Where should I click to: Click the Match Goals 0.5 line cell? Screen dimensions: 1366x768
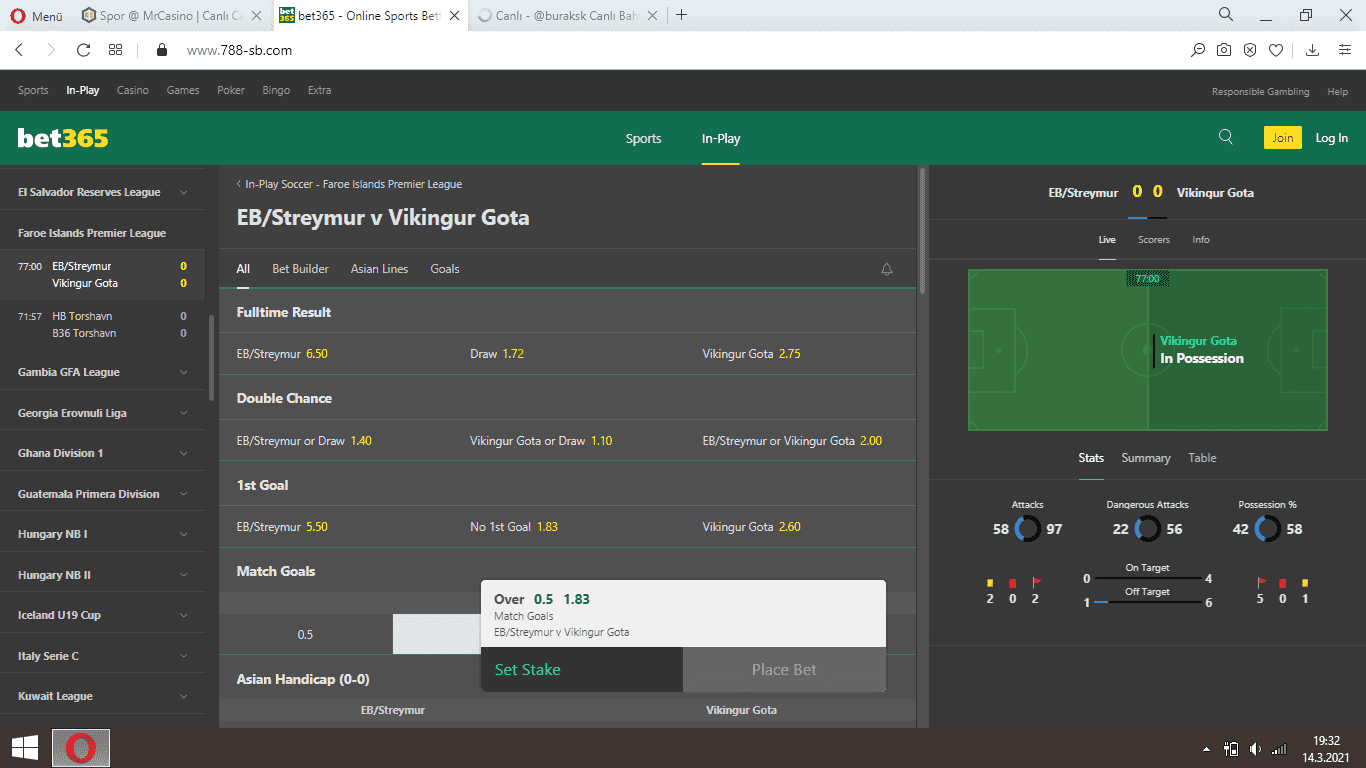pyautogui.click(x=305, y=634)
